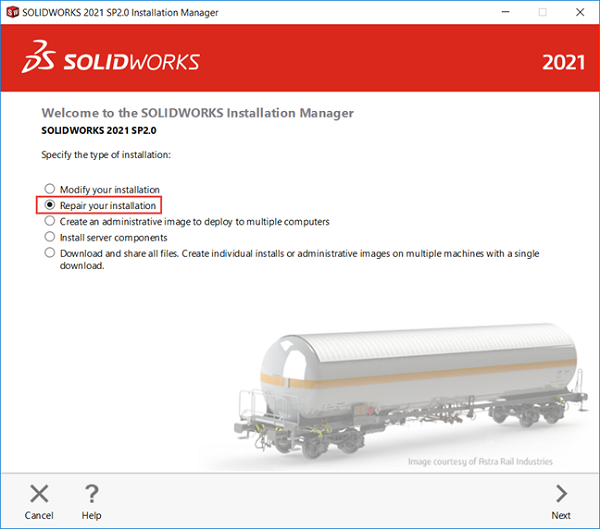The width and height of the screenshot is (600, 529).
Task: Close the Installation Manager window
Action: pos(580,12)
